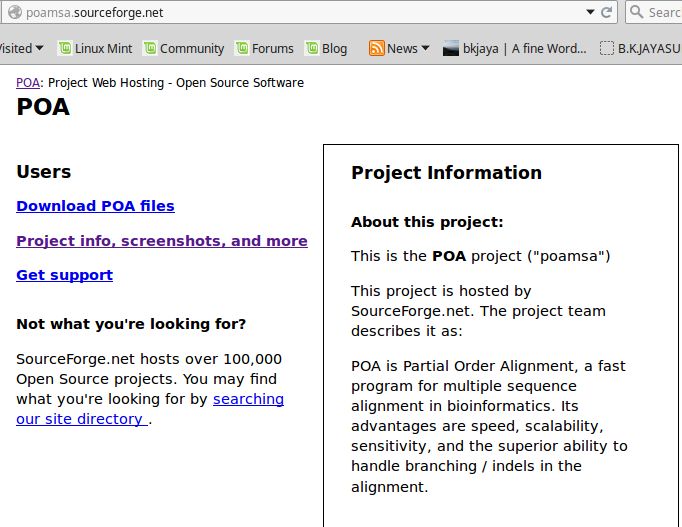Image resolution: width=682 pixels, height=527 pixels.
Task: Click the Get support link
Action: (x=64, y=275)
